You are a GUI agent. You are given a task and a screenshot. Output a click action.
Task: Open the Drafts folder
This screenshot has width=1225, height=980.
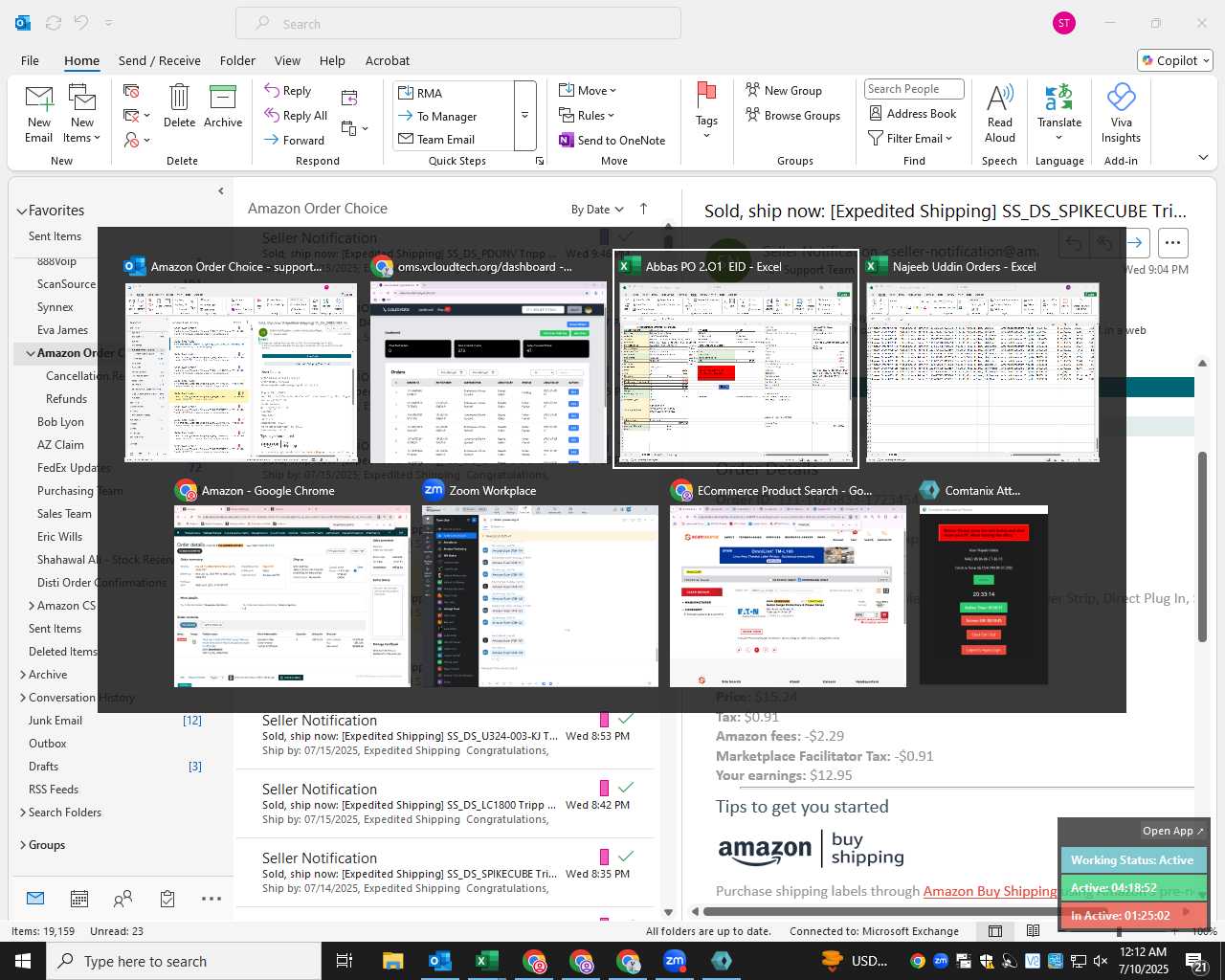point(43,767)
